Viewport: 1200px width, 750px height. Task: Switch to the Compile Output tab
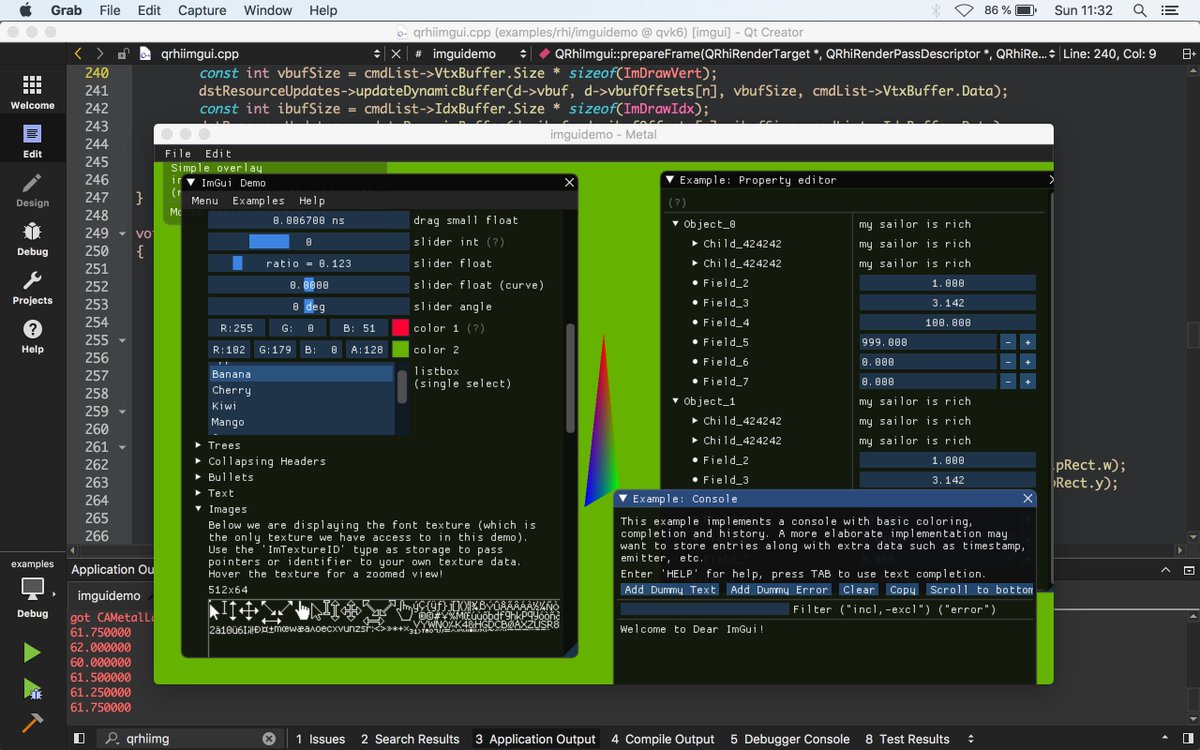(x=662, y=739)
